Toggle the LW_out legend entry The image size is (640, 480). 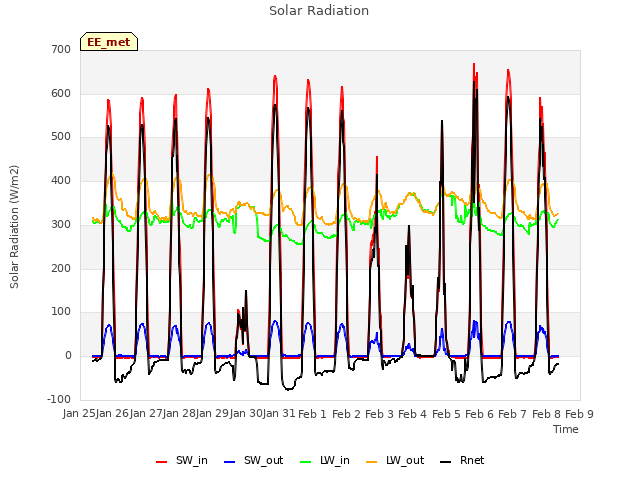395,461
